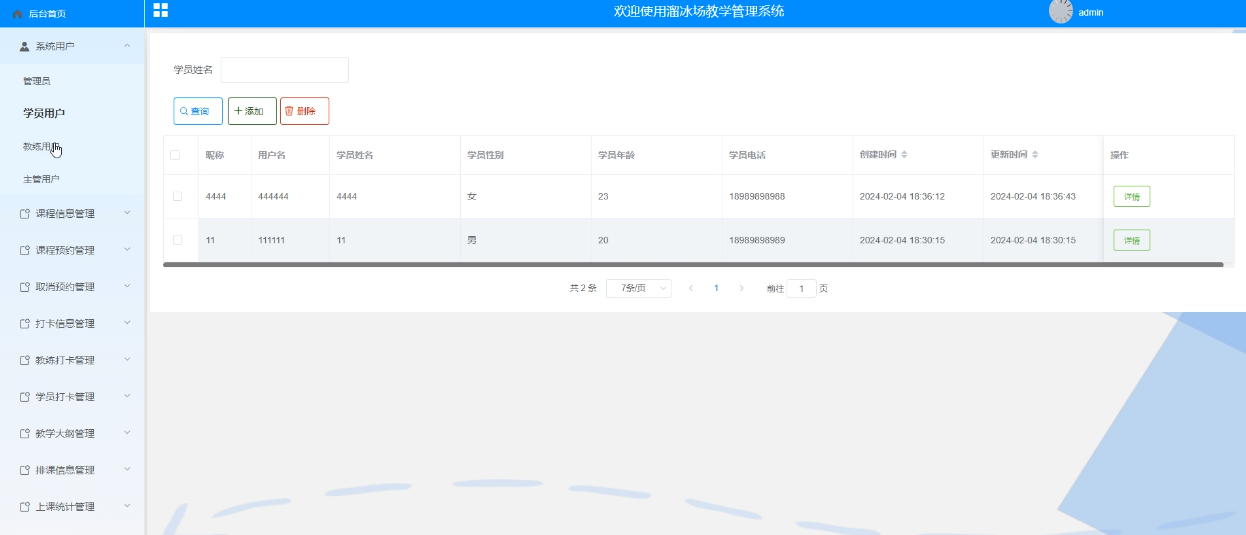
Task: Go to previous page with left arrow
Action: (x=690, y=288)
